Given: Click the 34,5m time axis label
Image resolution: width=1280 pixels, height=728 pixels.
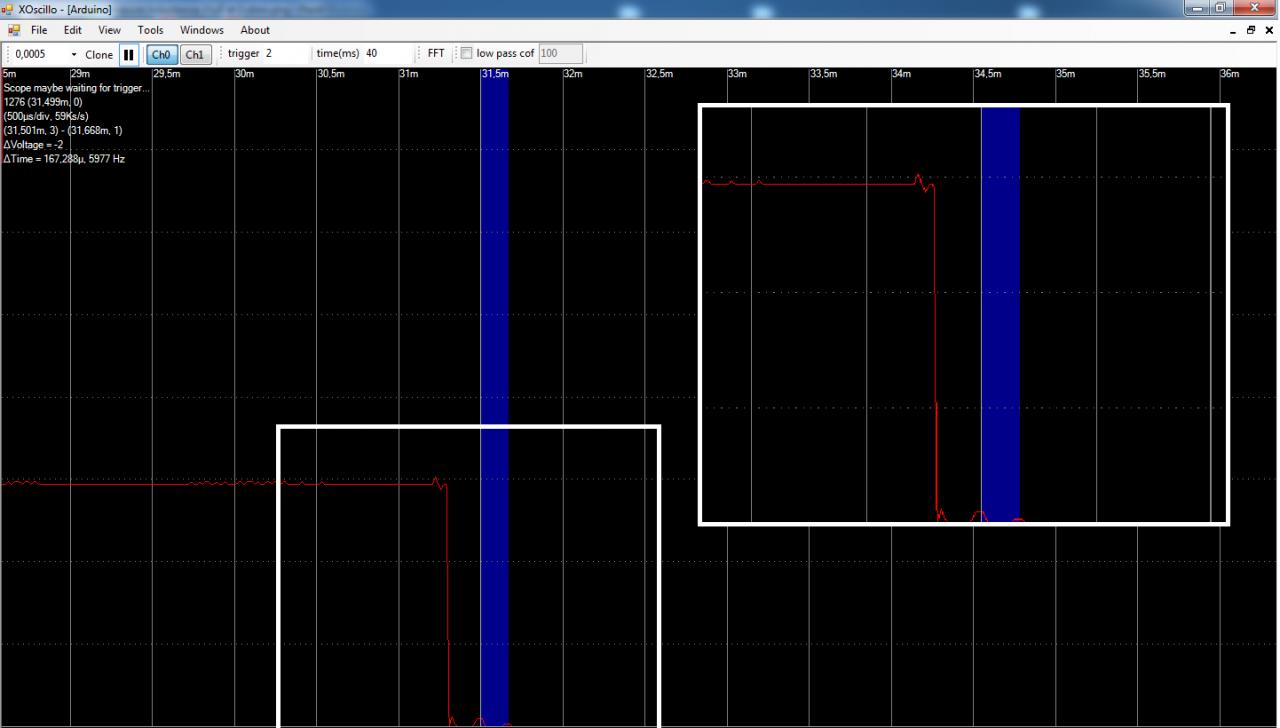Looking at the screenshot, I should (x=987, y=74).
